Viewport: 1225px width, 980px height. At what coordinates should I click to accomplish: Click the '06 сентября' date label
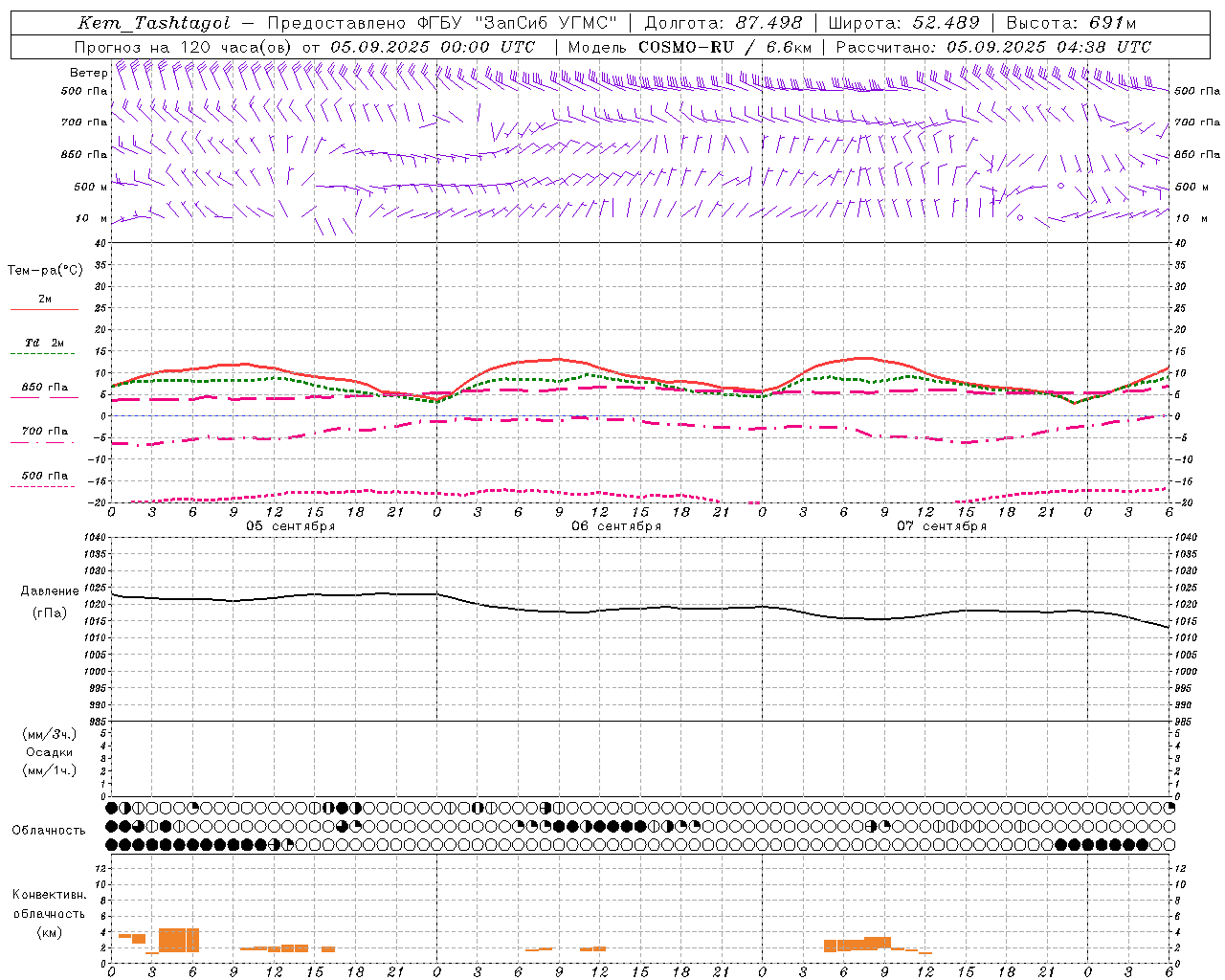coord(616,526)
